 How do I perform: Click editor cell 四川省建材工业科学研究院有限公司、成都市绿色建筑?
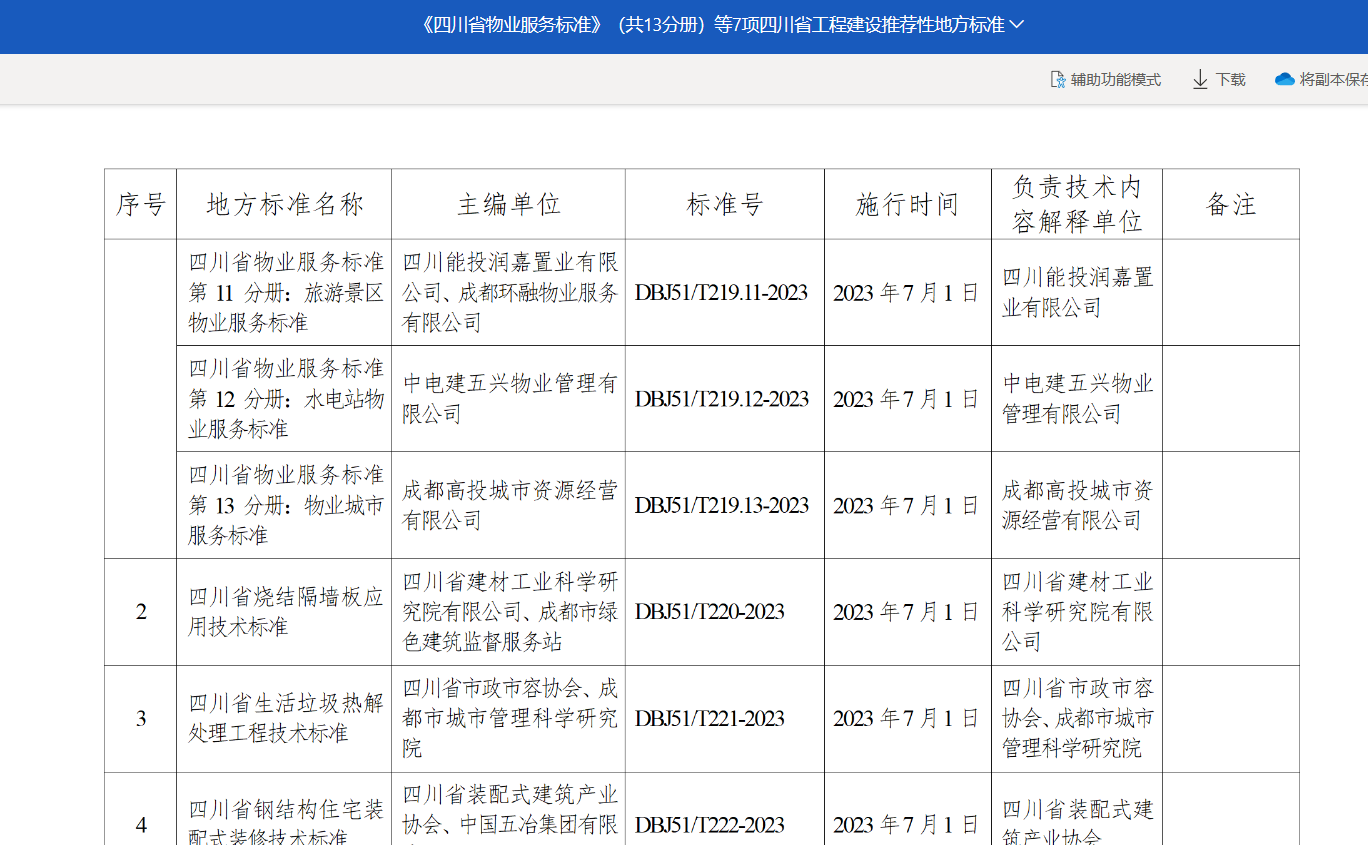pyautogui.click(x=509, y=612)
